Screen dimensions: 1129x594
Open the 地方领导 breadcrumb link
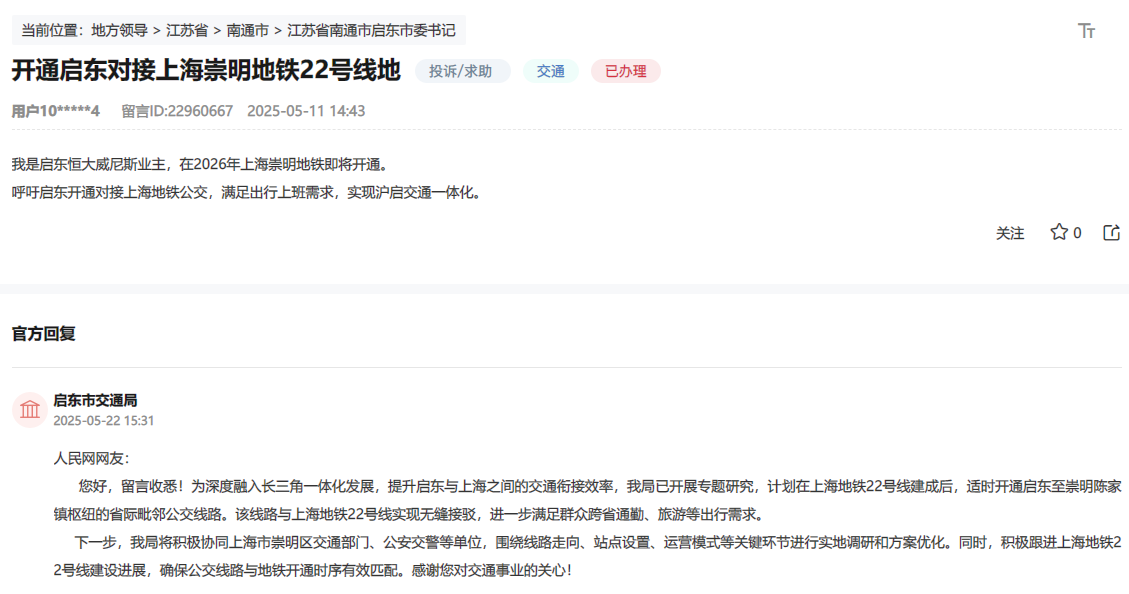[x=120, y=30]
